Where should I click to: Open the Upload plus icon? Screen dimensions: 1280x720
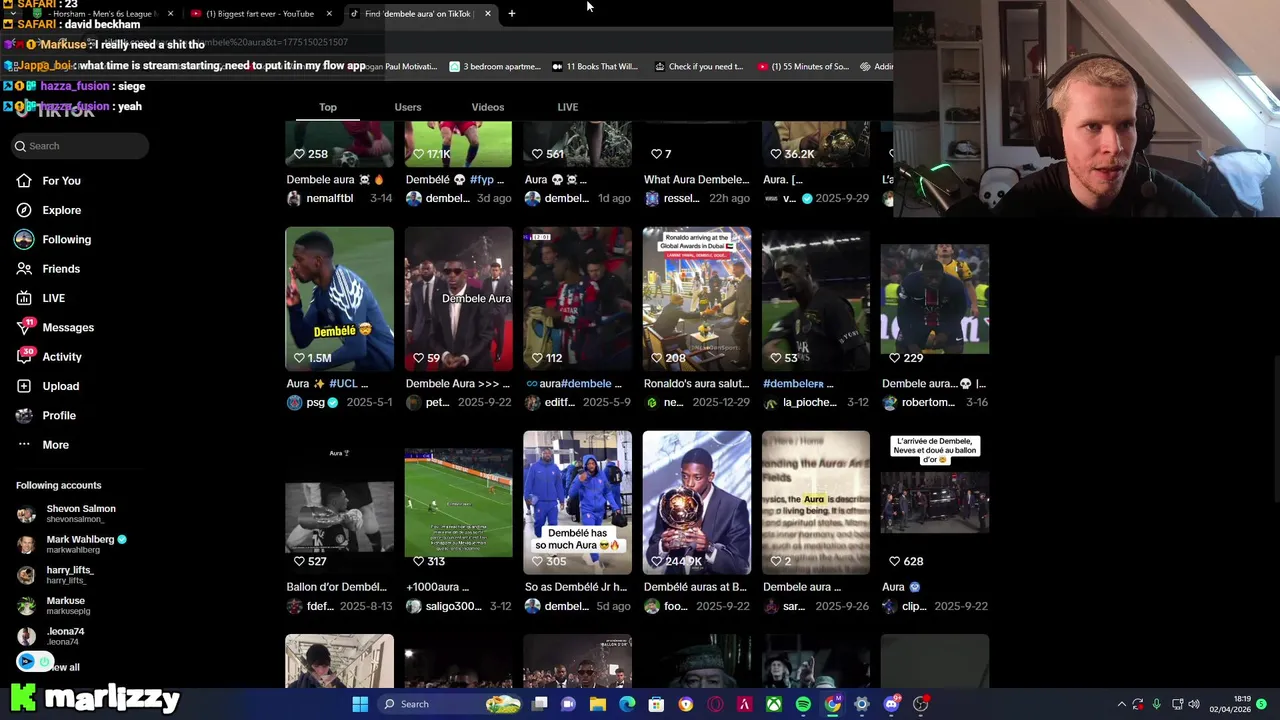click(24, 386)
